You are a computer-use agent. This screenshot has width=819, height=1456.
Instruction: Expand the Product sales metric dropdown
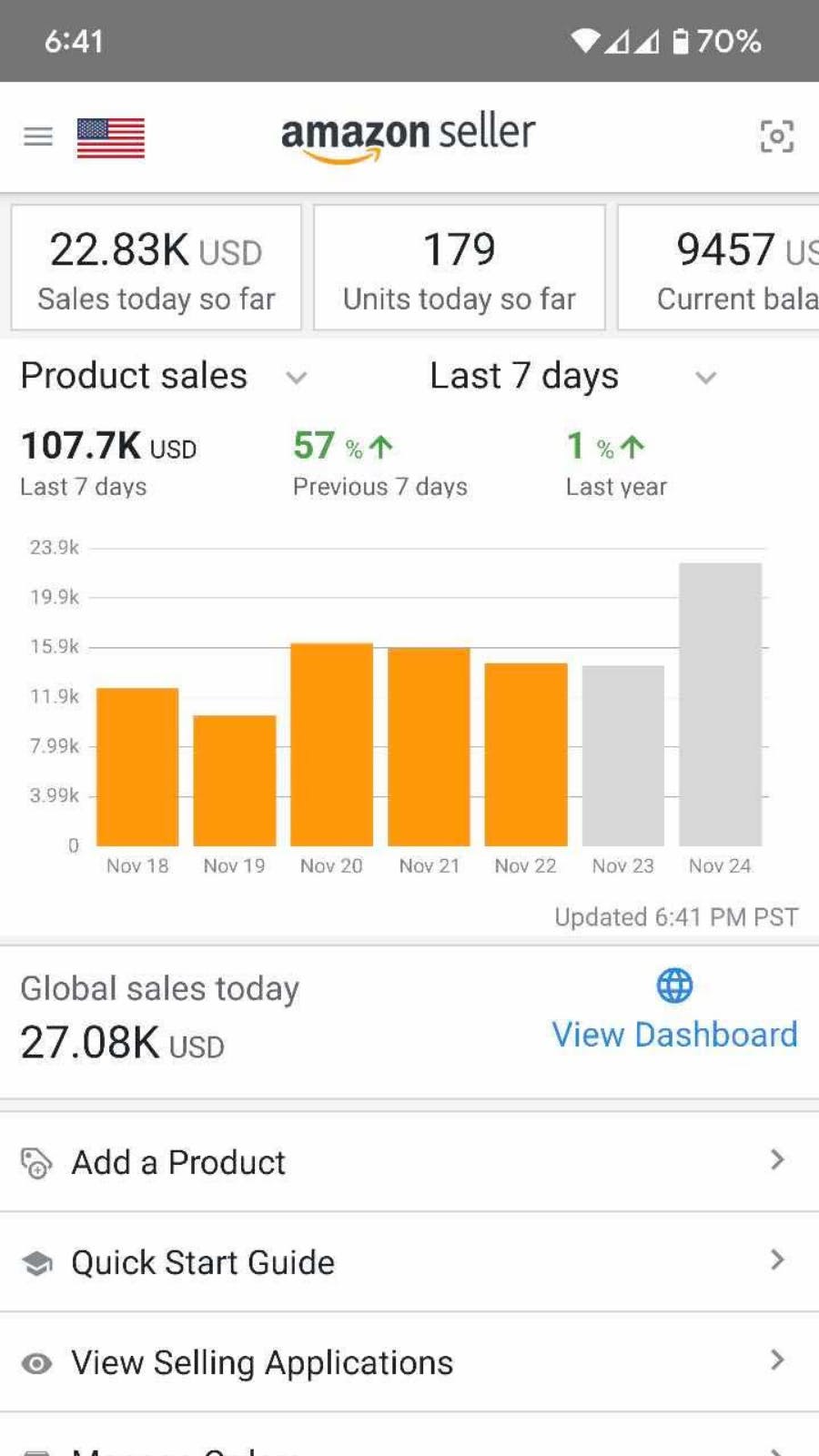coord(297,377)
